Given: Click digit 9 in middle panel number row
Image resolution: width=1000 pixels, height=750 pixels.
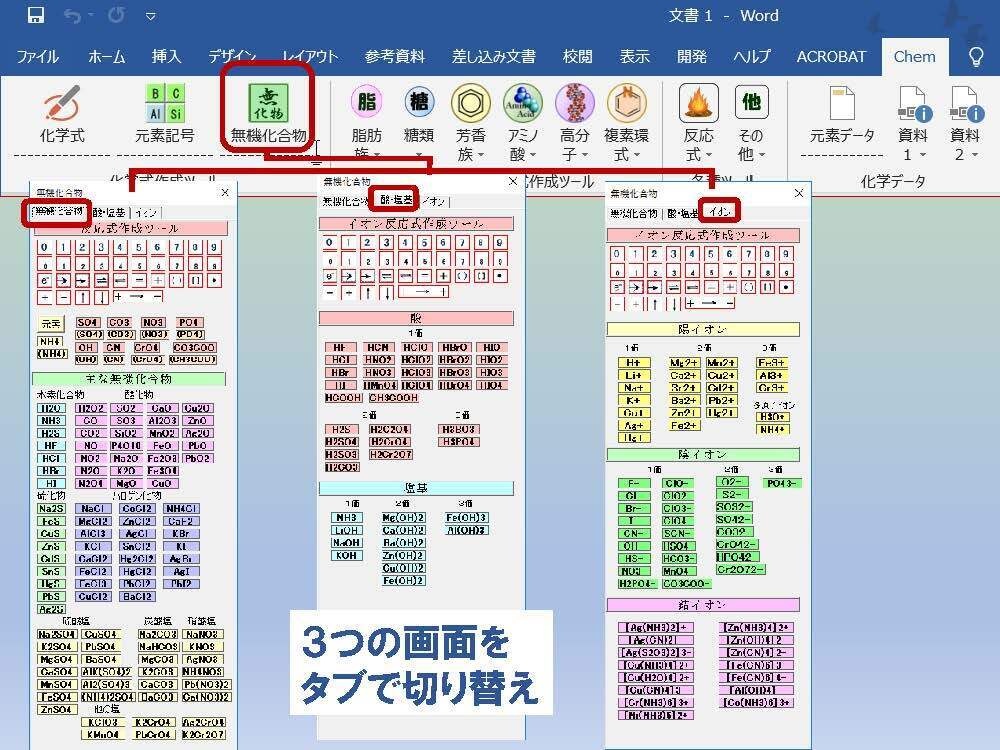Looking at the screenshot, I should coord(499,242).
